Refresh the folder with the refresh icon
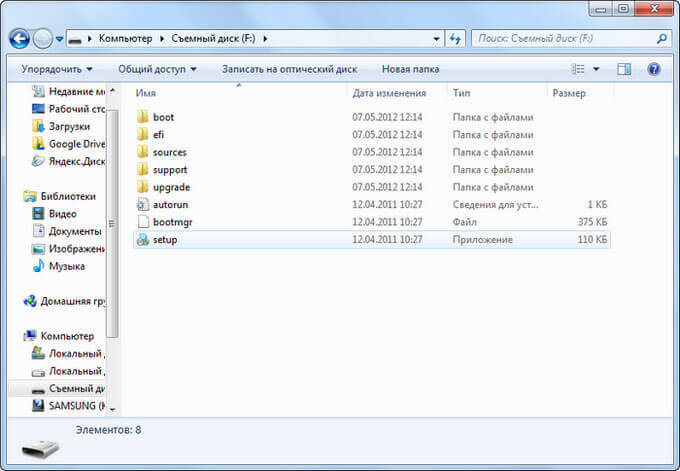This screenshot has width=680, height=471. point(455,39)
